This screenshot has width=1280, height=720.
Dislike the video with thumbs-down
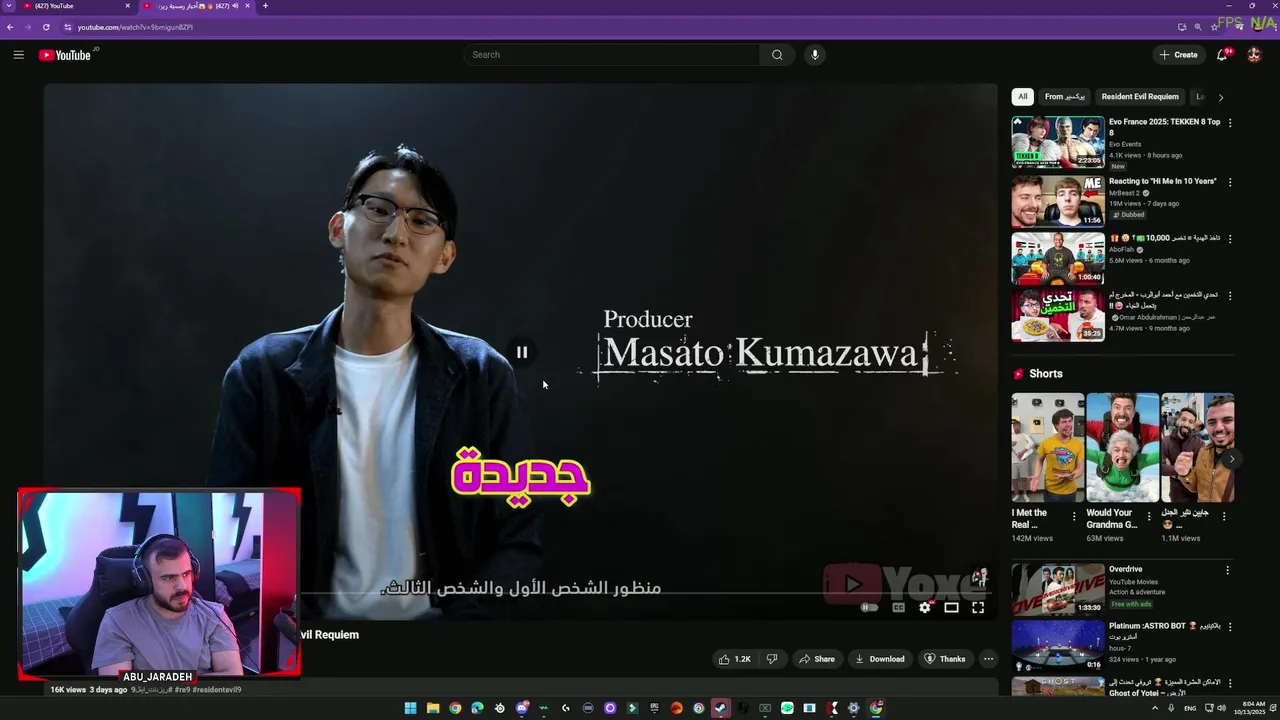point(771,659)
